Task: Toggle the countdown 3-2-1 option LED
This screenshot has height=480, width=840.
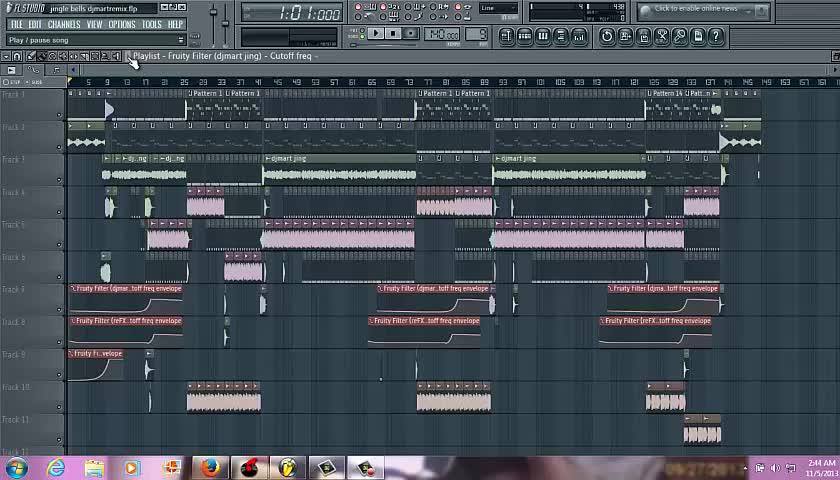Action: (x=383, y=7)
